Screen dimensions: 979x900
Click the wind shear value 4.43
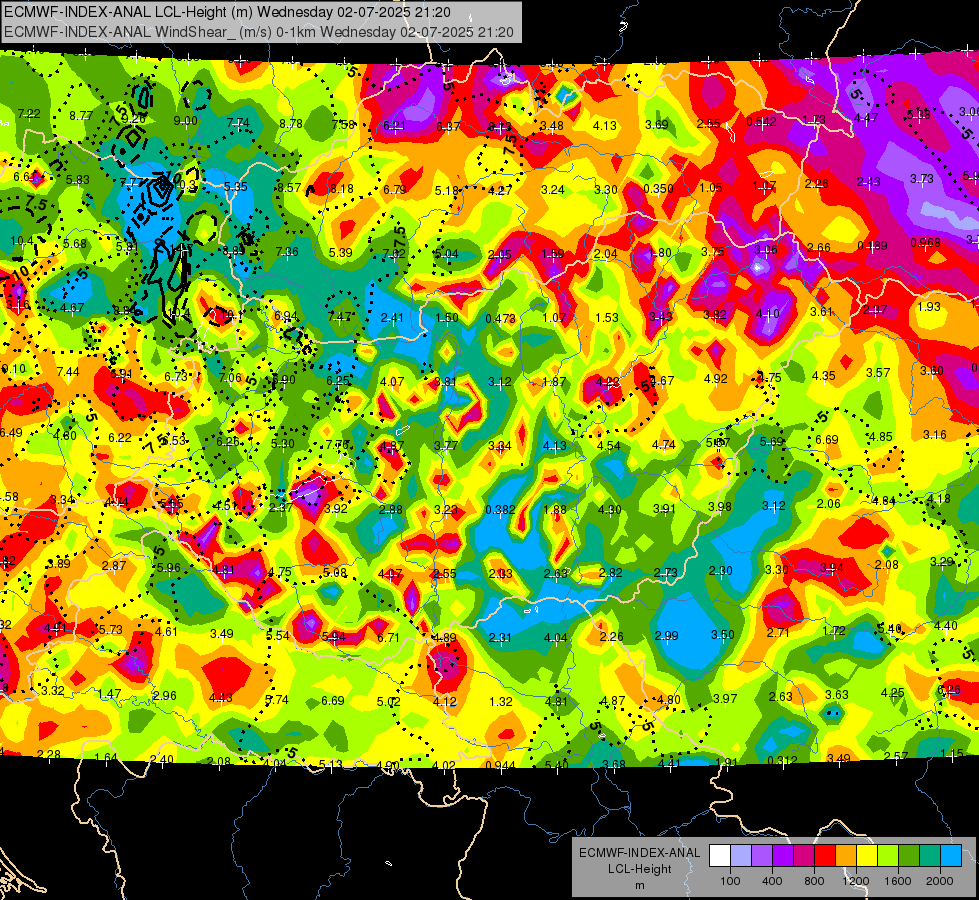tap(220, 698)
